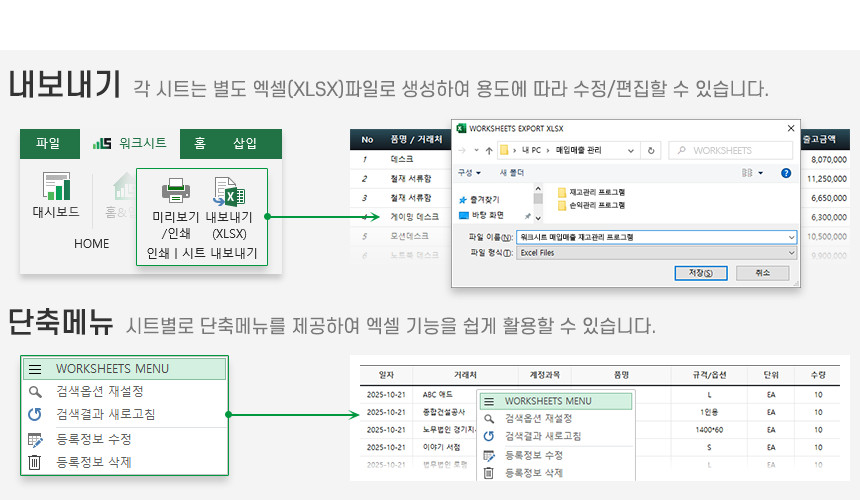The height and width of the screenshot is (500, 860).
Task: Expand the 파일 형식 Excel Files dropdown
Action: (791, 253)
